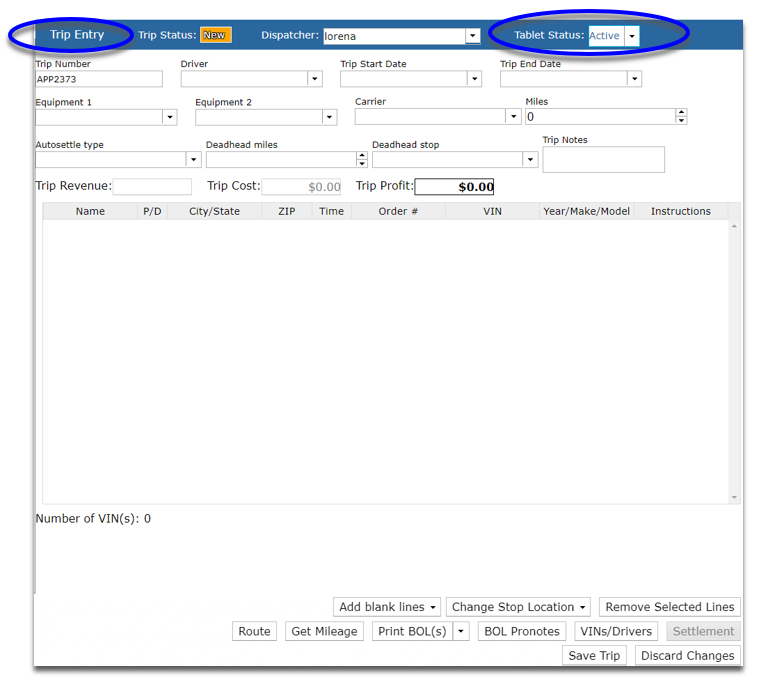
Task: Open the Dispatcher dropdown arrow
Action: pyautogui.click(x=472, y=35)
